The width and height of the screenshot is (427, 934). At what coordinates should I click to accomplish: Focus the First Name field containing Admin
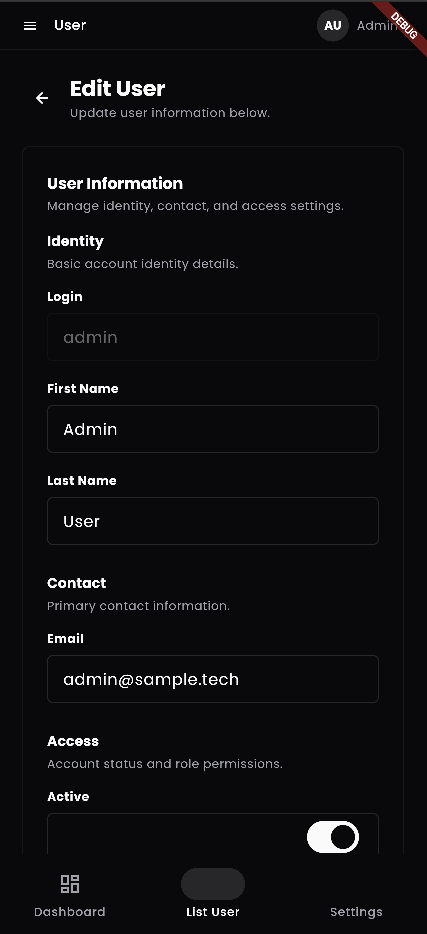[213, 429]
